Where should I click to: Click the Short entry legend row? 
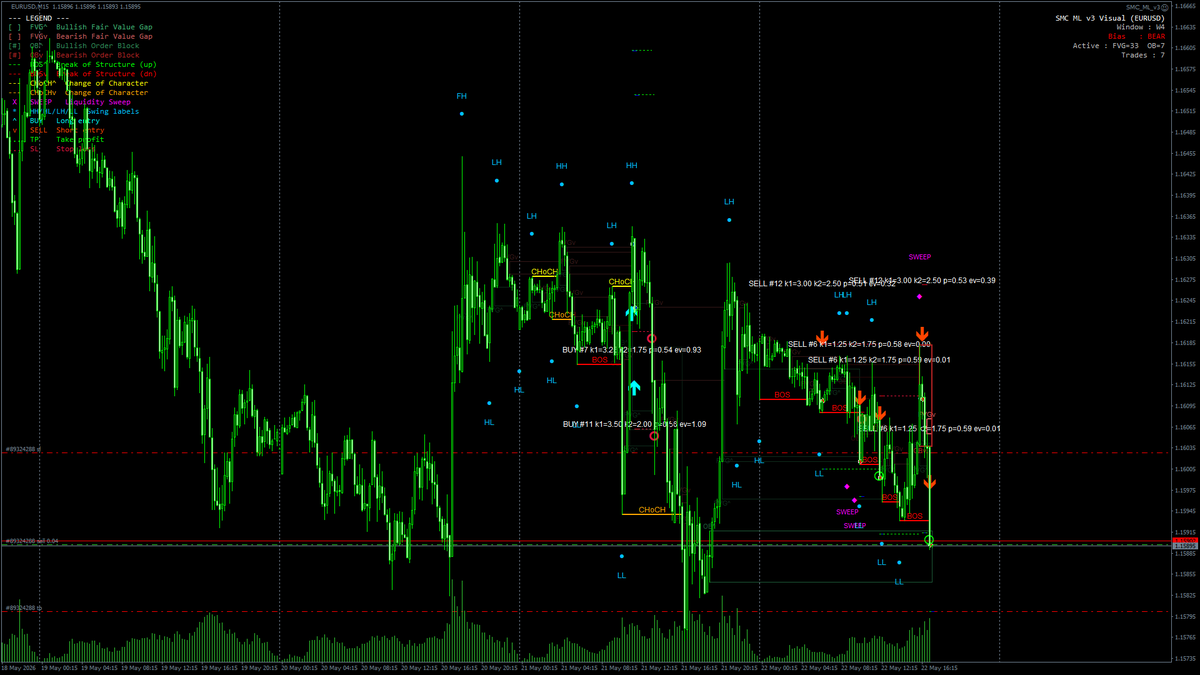click(x=56, y=130)
